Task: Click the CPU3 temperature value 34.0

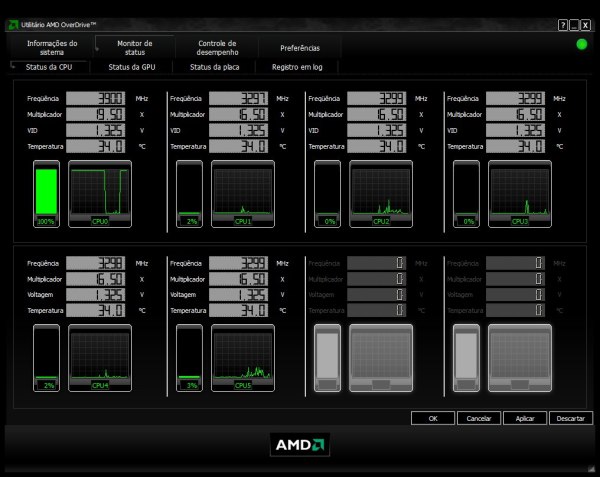Action: (515, 146)
